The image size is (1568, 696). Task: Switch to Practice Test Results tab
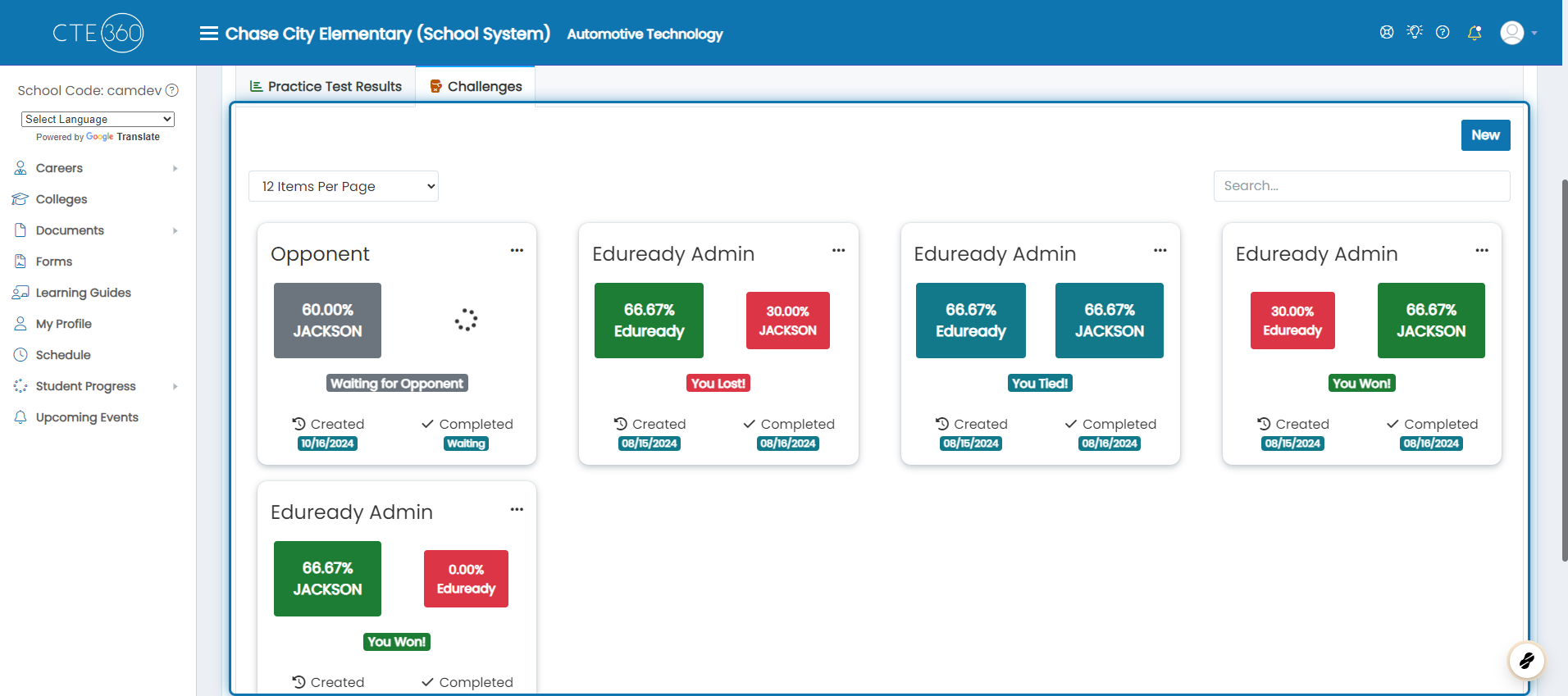coord(326,86)
